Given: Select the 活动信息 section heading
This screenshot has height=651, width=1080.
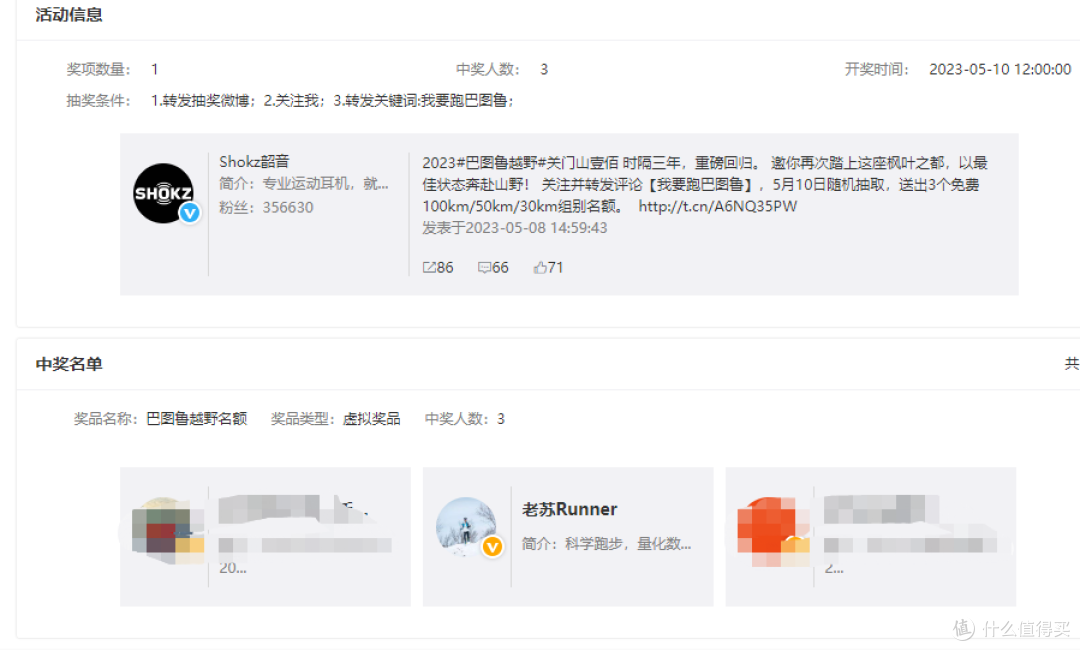Looking at the screenshot, I should tap(69, 15).
